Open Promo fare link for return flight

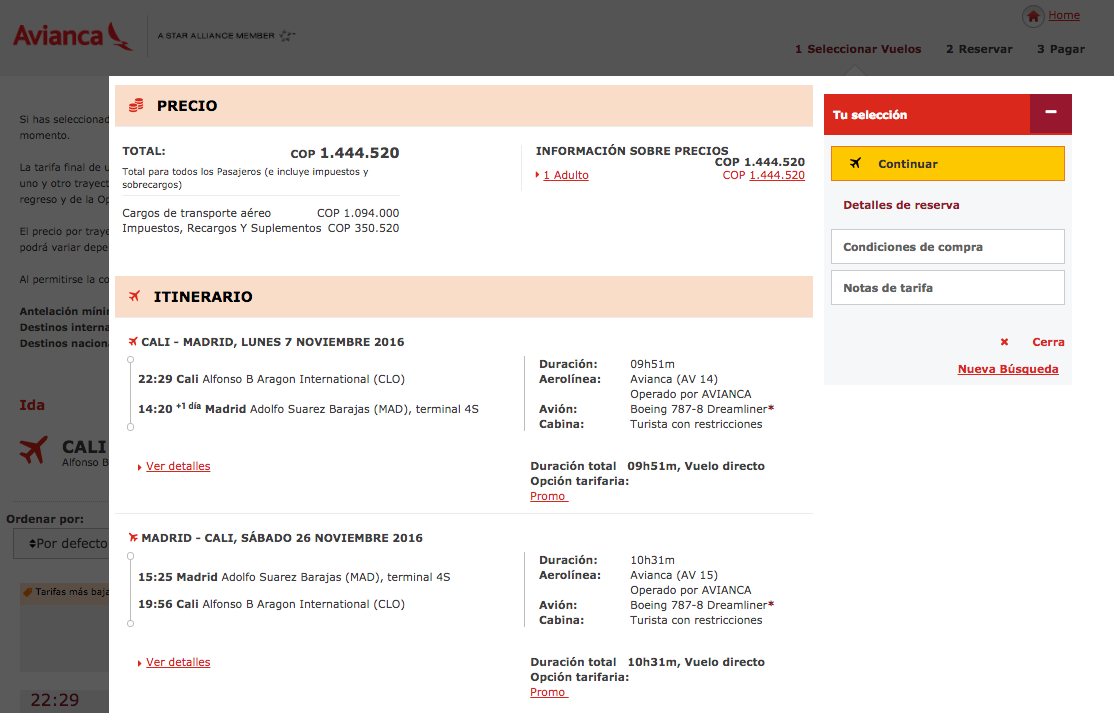[548, 692]
